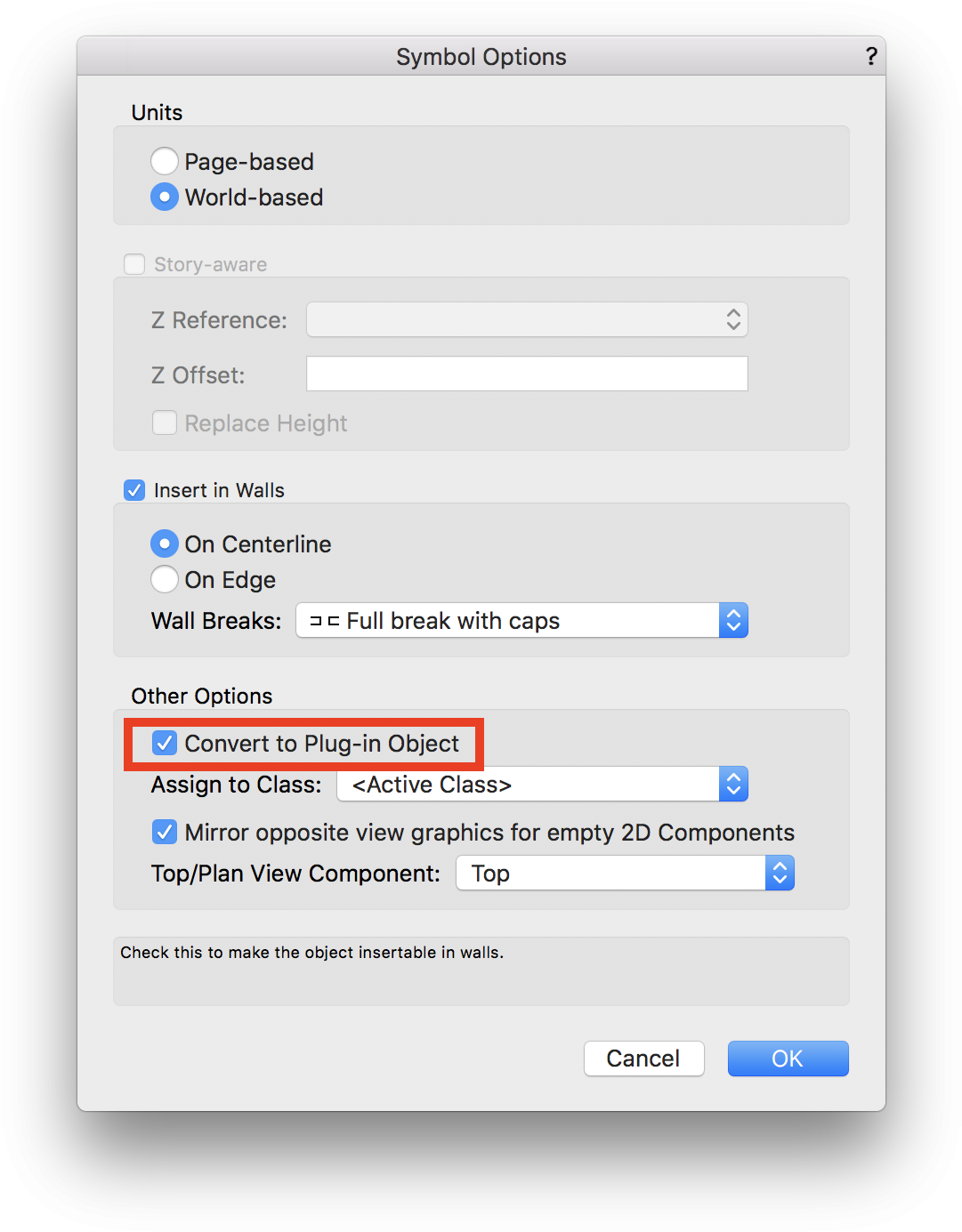Choose the On Edge radio option
Viewport: 962px width, 1232px height.
pos(165,579)
